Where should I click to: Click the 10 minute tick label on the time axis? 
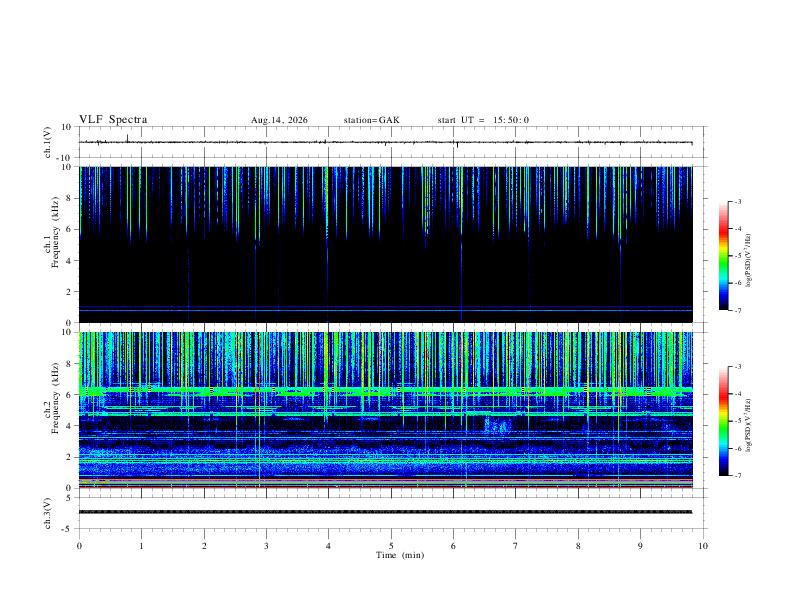coord(703,546)
